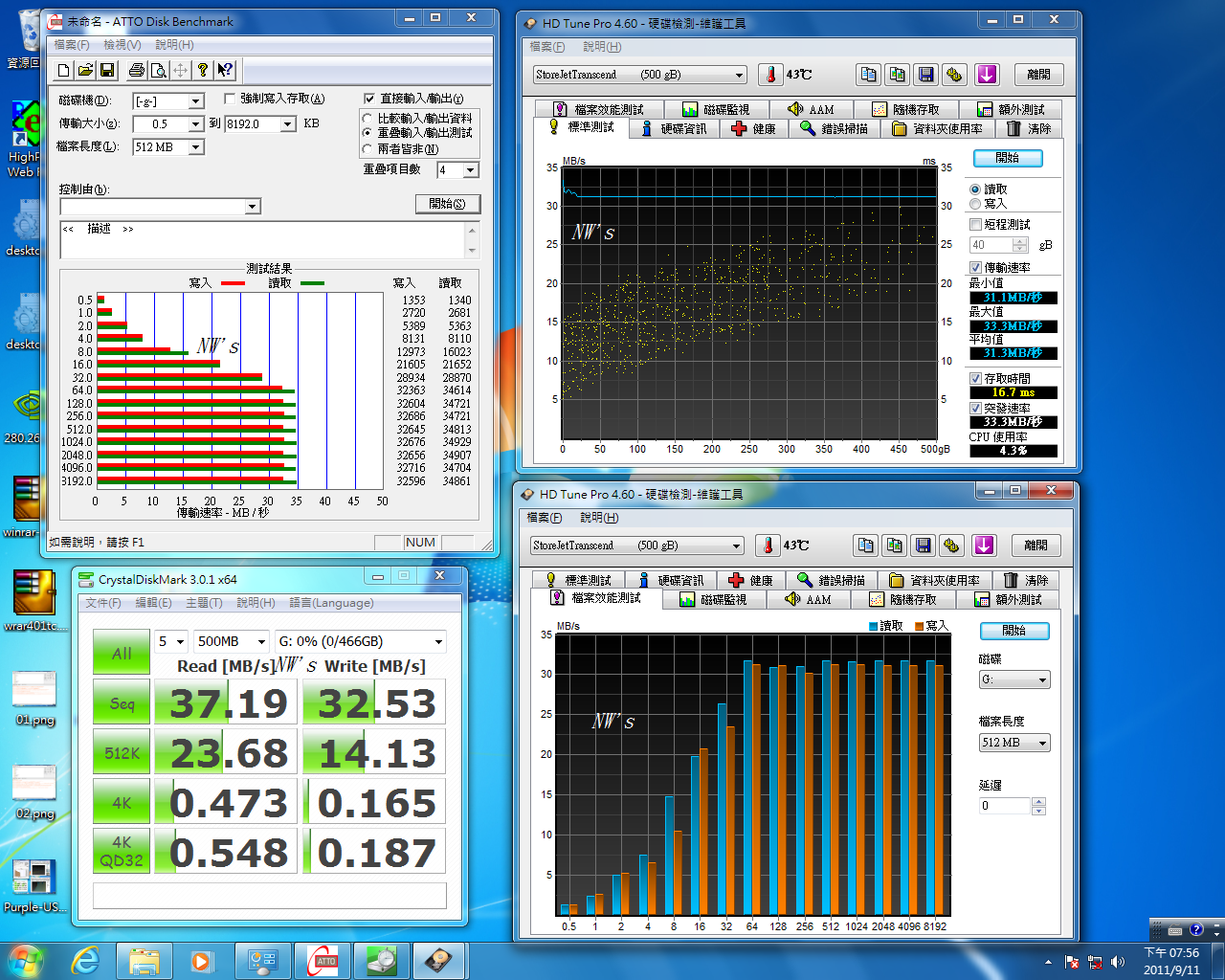Open 磁碟 G: dropdown in lower HD Tune window
1225x980 pixels.
[x=1014, y=680]
